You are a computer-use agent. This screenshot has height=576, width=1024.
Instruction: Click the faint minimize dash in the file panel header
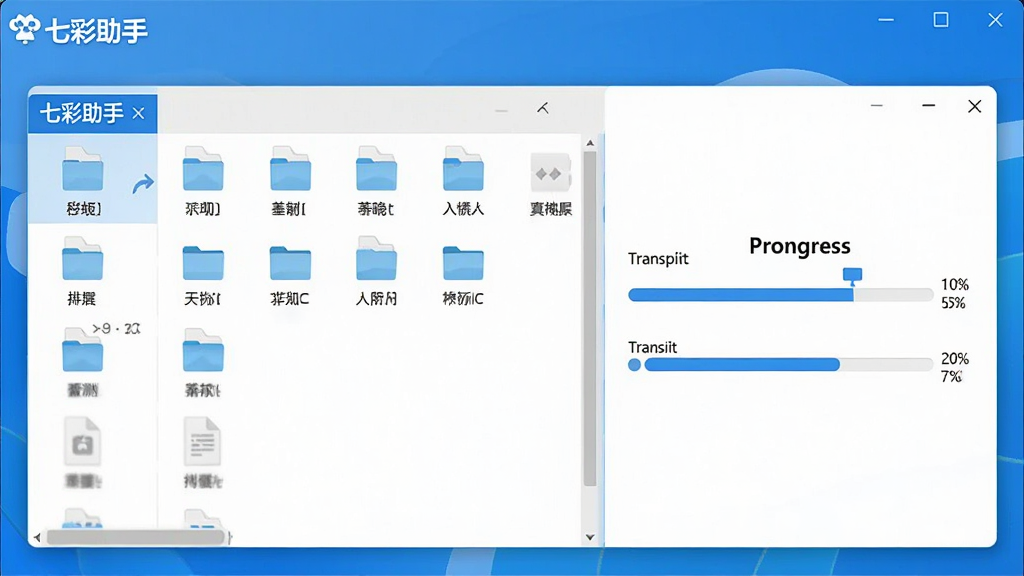coord(501,111)
